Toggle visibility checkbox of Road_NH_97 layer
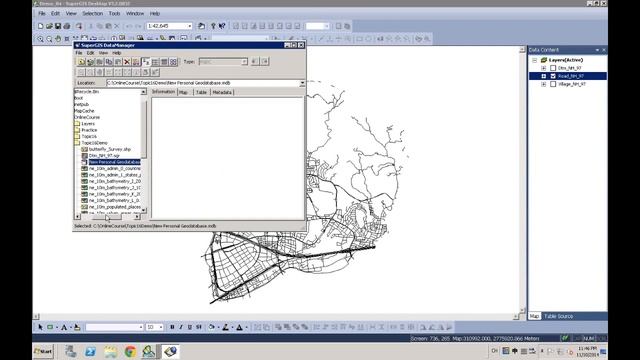Viewport: 640px width, 360px height. pos(553,76)
